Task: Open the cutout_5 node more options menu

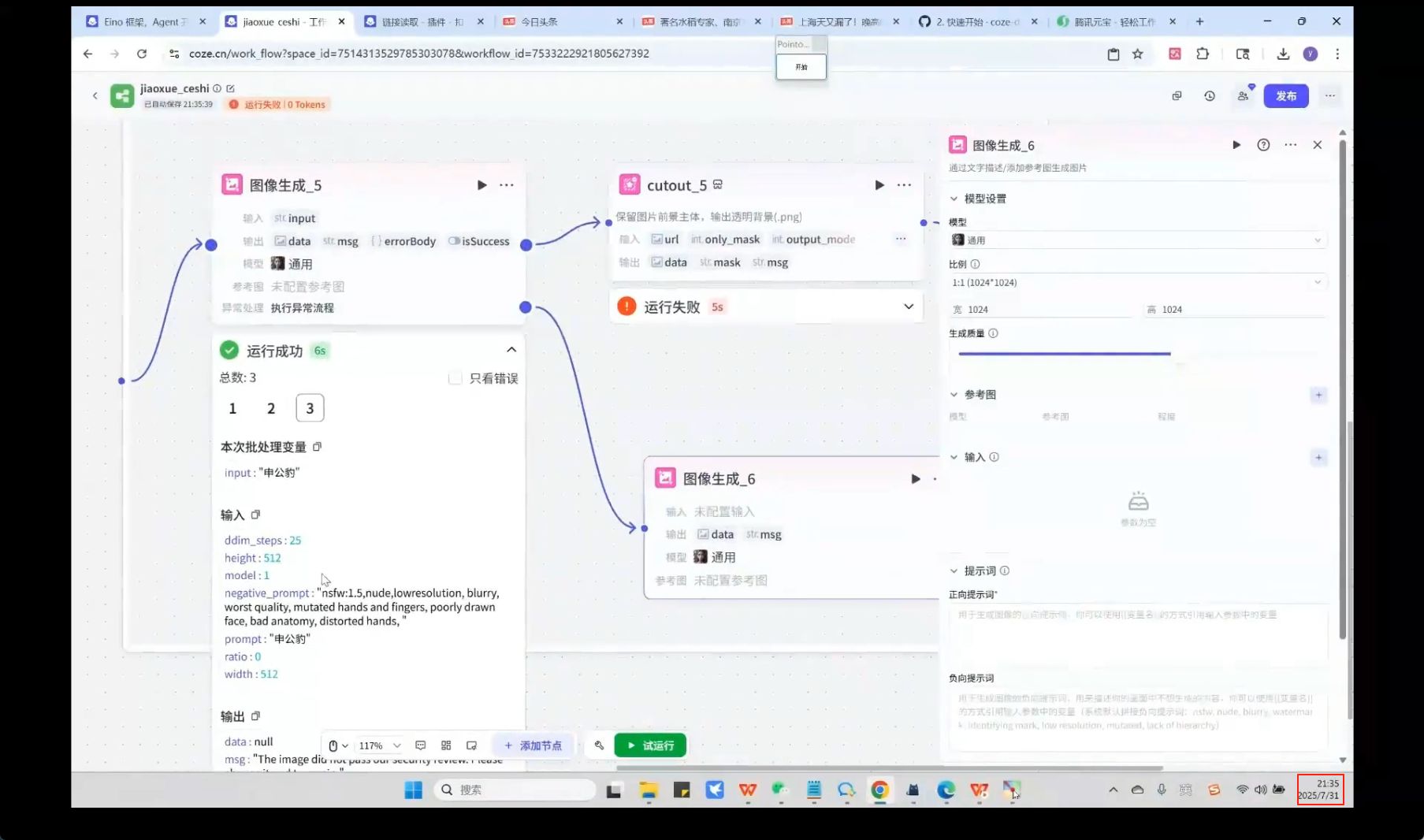Action: [x=904, y=185]
